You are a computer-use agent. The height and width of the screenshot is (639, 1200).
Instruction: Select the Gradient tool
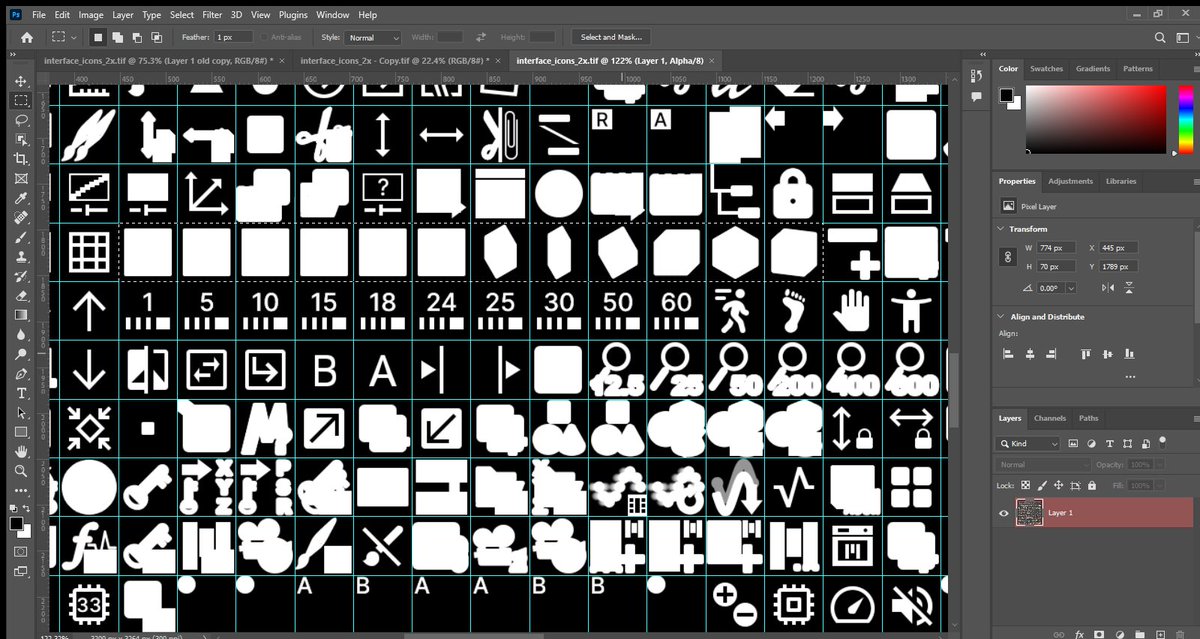coord(21,314)
